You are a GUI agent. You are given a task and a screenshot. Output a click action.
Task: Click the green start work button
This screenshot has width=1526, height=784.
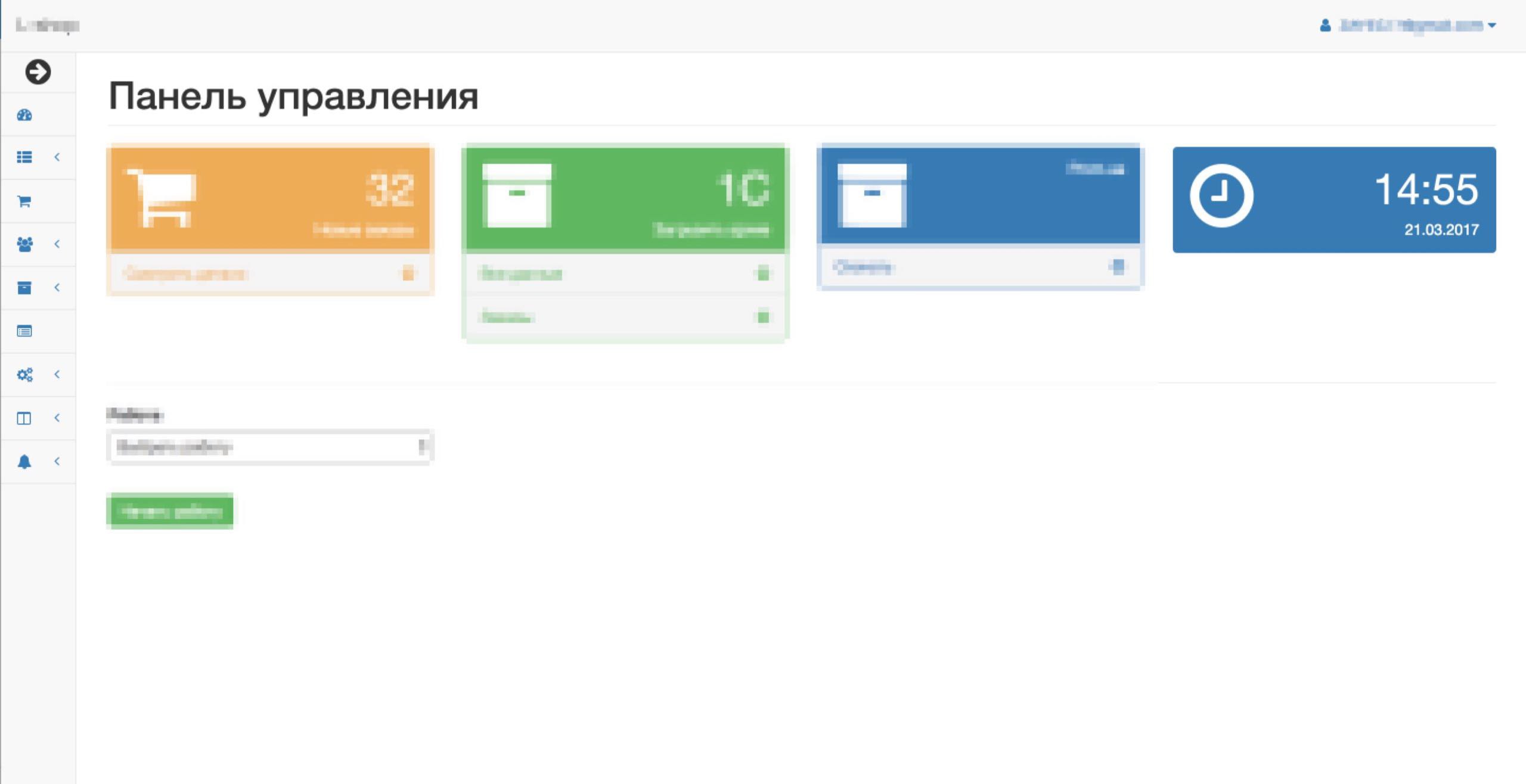tap(170, 511)
